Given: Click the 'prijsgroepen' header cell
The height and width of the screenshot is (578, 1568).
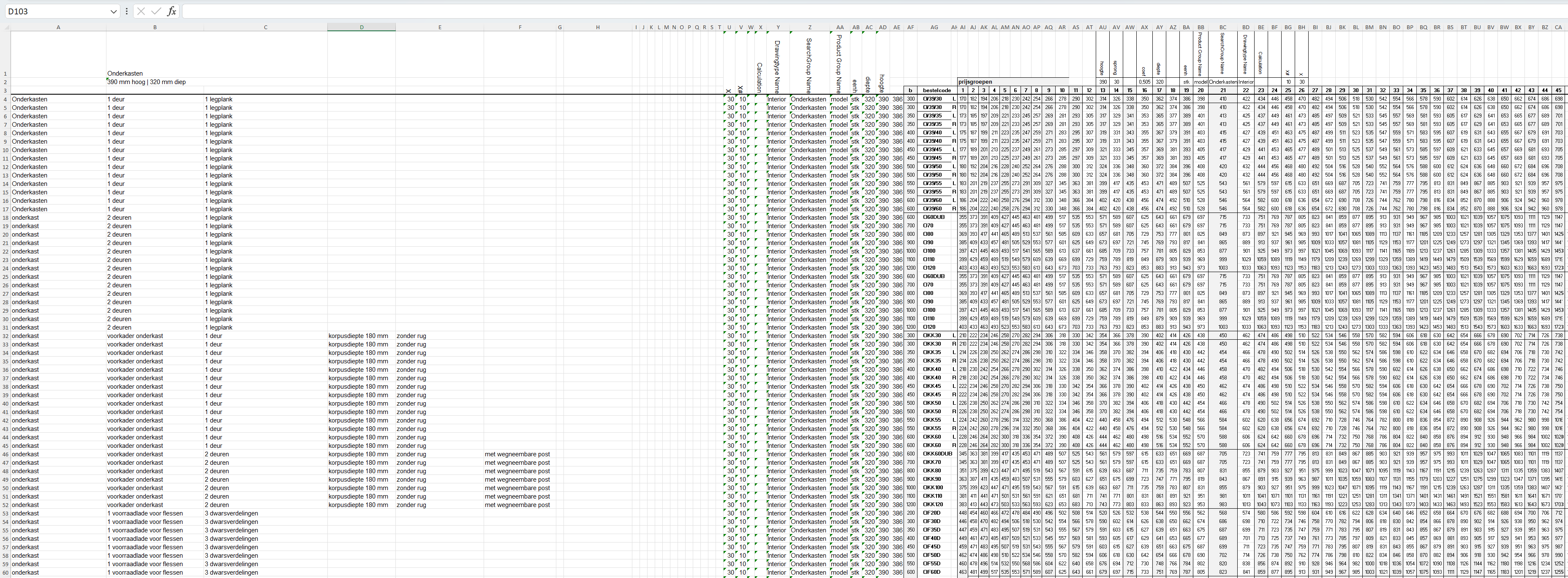Looking at the screenshot, I should pyautogui.click(x=975, y=82).
